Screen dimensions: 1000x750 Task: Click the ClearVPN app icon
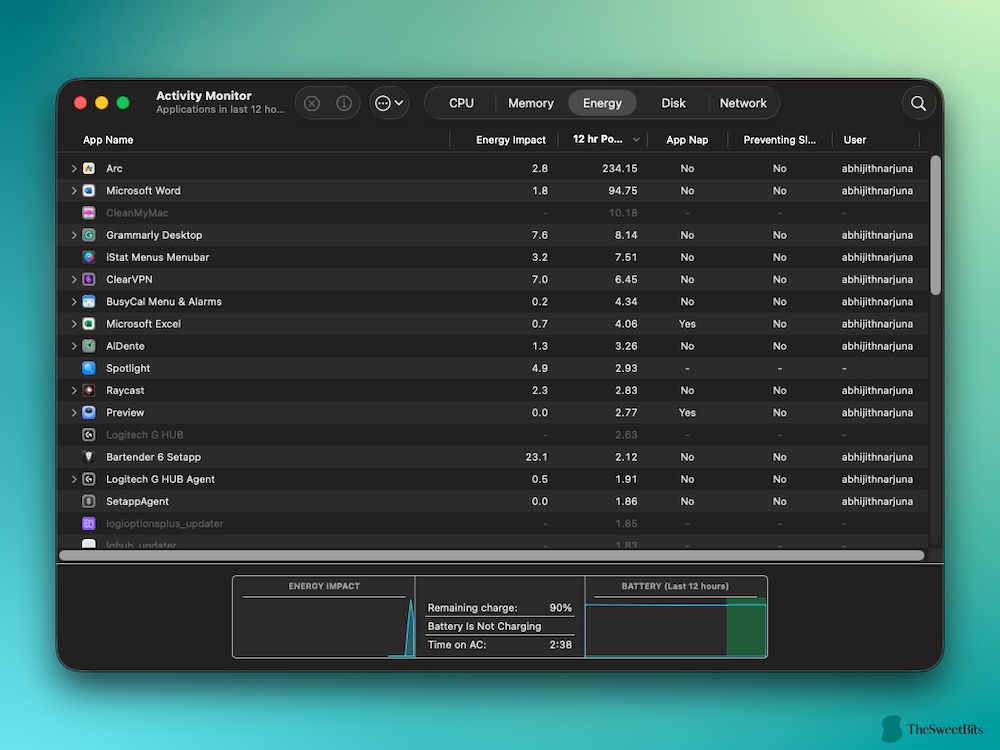coord(89,280)
